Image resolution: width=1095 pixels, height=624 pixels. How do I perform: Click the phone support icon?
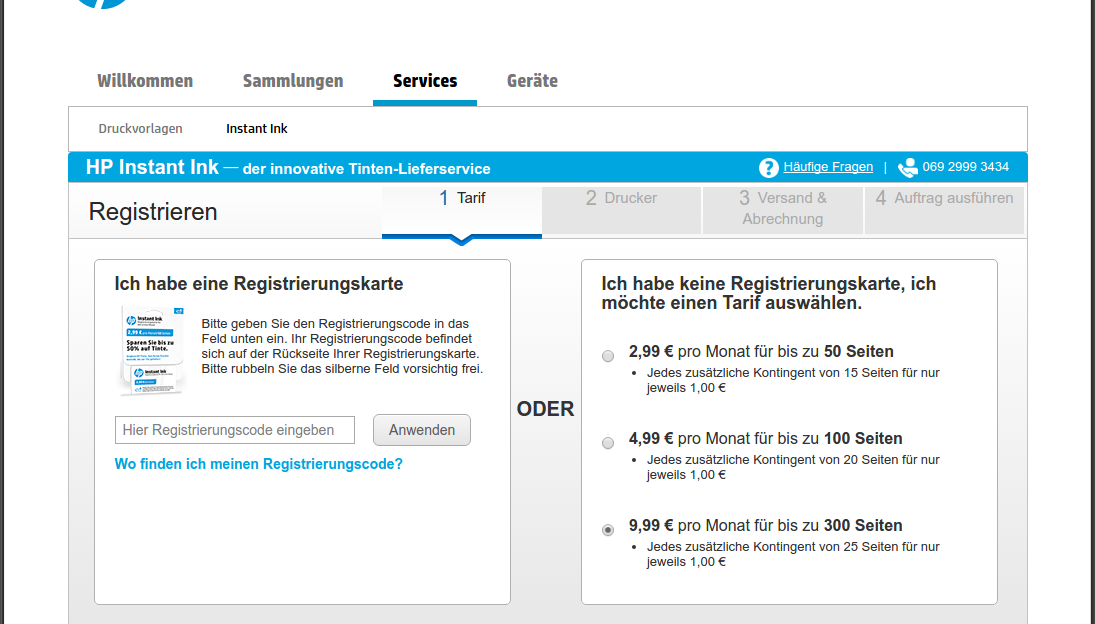907,168
